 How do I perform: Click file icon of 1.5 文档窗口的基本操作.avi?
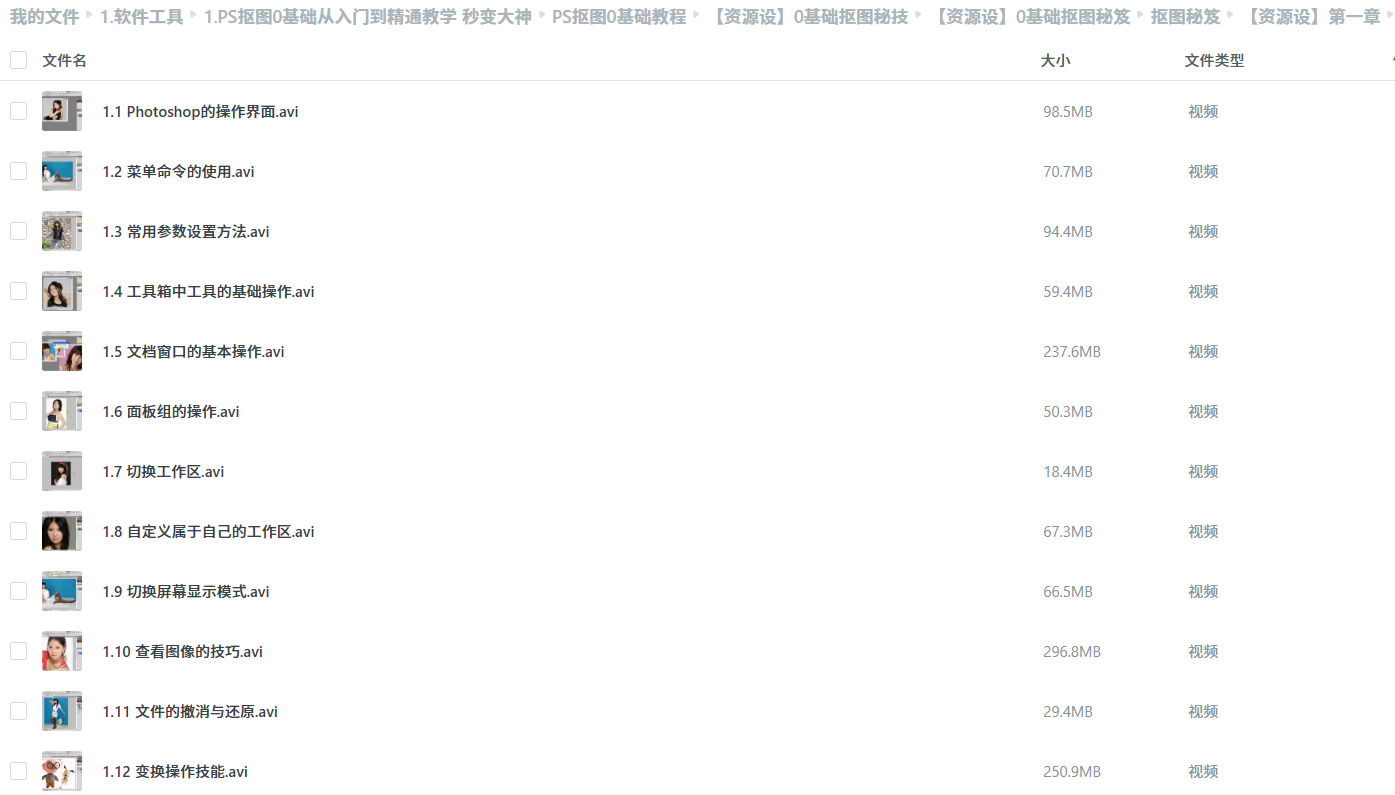coord(62,351)
